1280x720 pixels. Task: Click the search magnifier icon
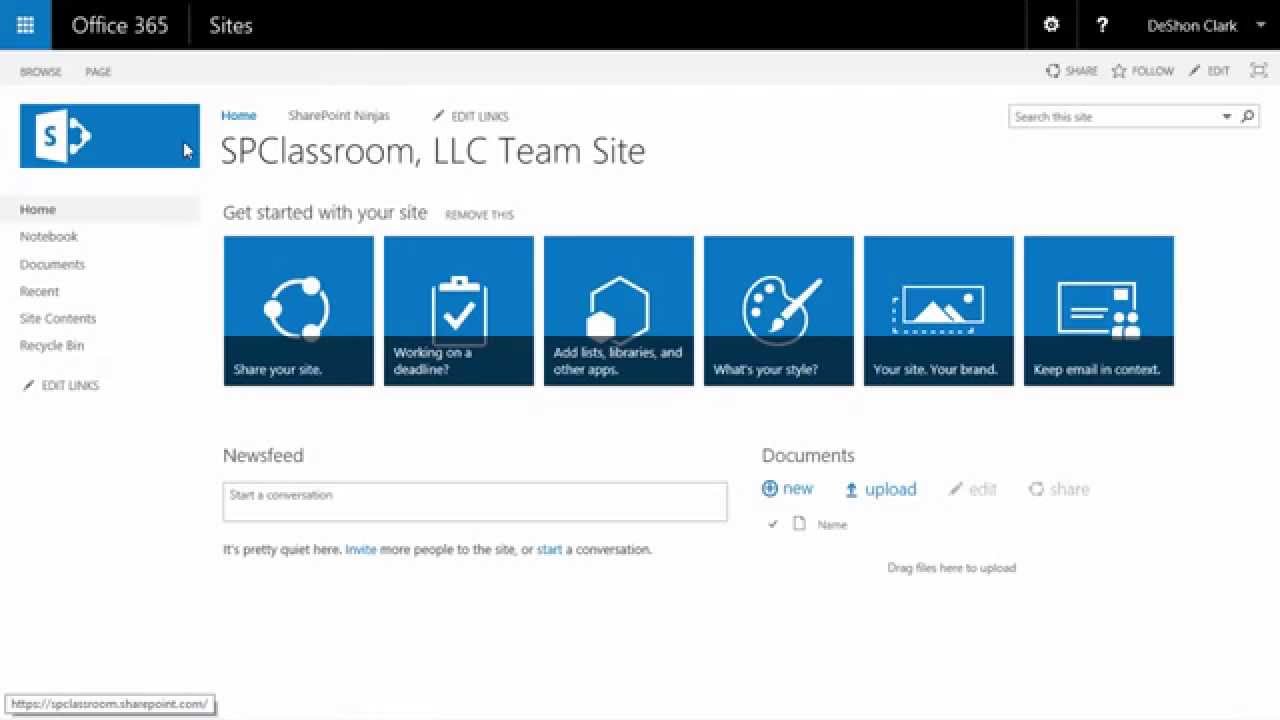pos(1248,117)
